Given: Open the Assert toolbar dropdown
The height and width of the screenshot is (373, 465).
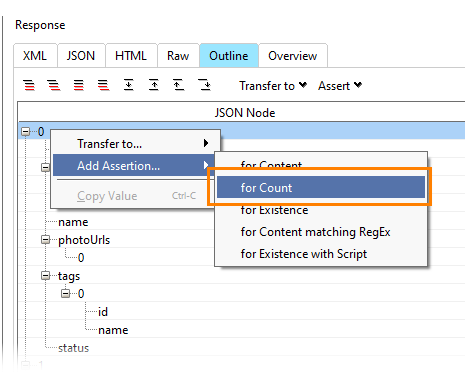Looking at the screenshot, I should click(x=340, y=86).
